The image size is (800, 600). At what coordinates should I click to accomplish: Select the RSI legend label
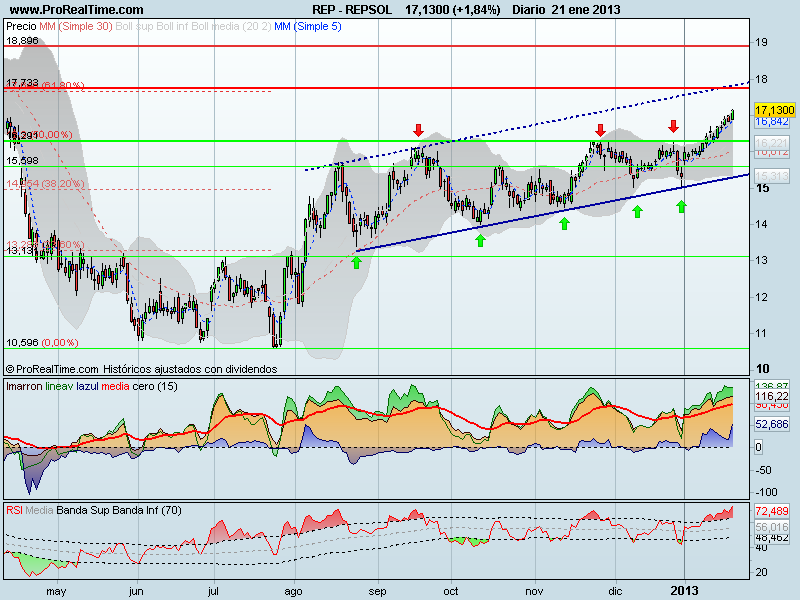pos(14,510)
